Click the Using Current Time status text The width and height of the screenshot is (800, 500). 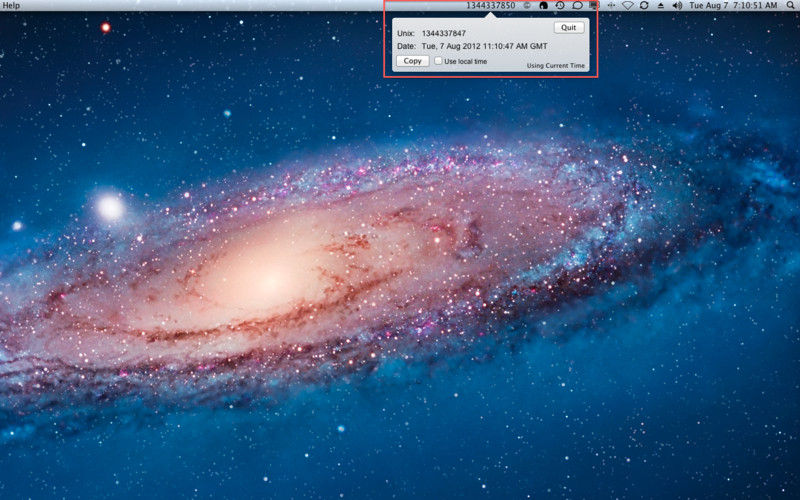(x=556, y=65)
